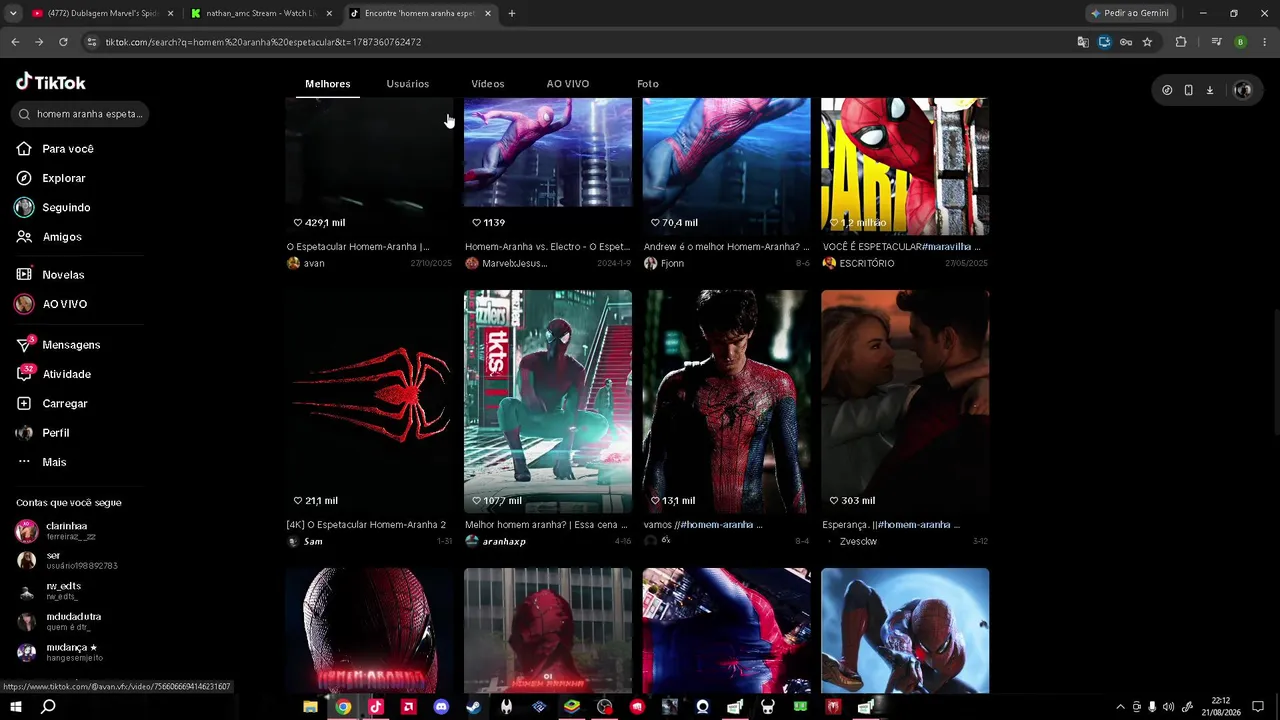Close the nathan_amc Stream browser tab
The width and height of the screenshot is (1280, 720).
pos(329,14)
